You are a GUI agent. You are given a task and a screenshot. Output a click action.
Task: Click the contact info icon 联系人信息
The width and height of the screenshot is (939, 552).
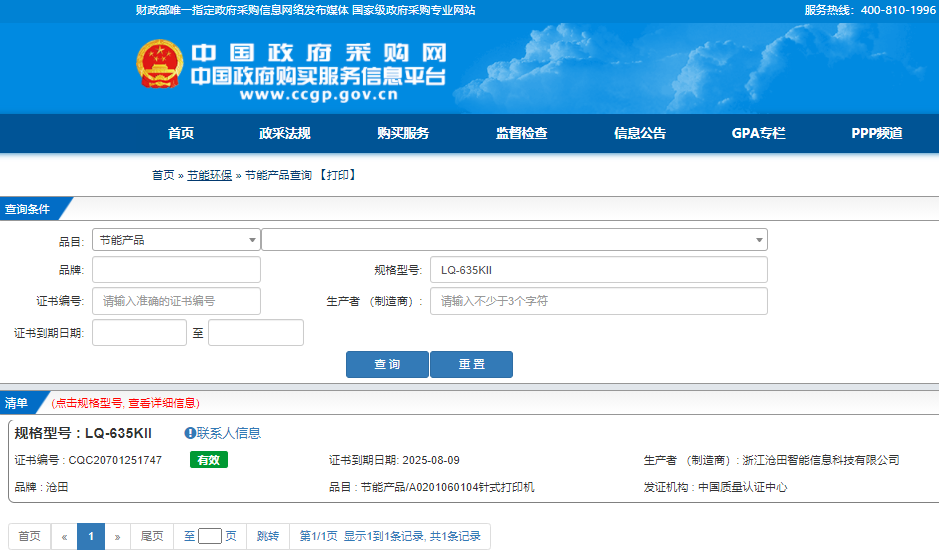(190, 433)
